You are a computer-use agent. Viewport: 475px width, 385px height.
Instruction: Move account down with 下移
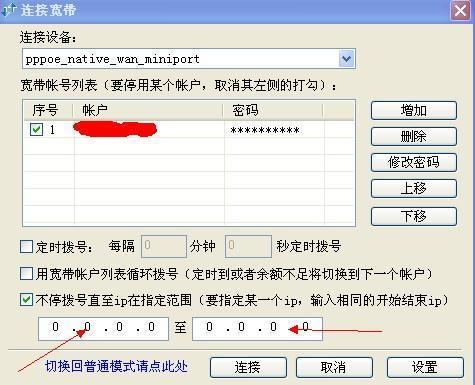point(413,216)
